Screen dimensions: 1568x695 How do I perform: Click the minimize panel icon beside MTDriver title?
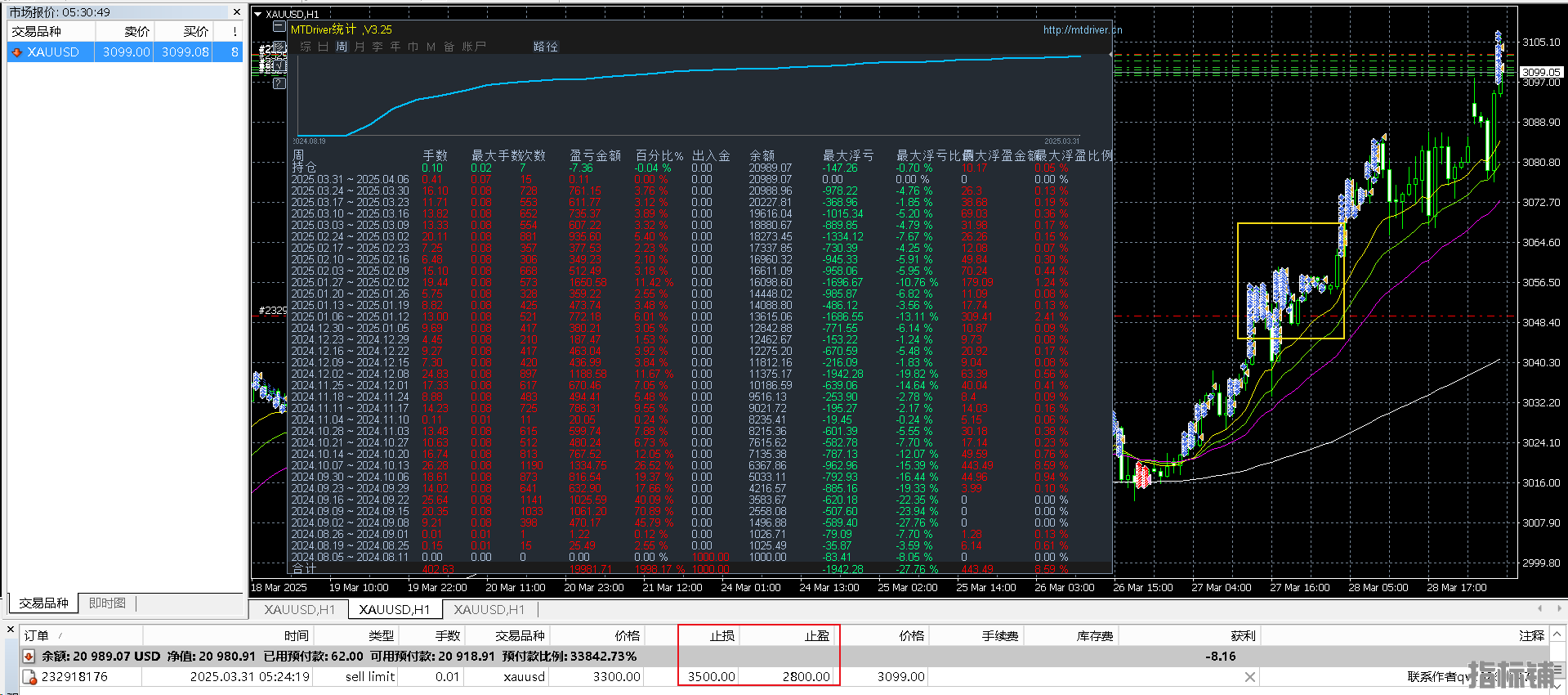coord(279,28)
